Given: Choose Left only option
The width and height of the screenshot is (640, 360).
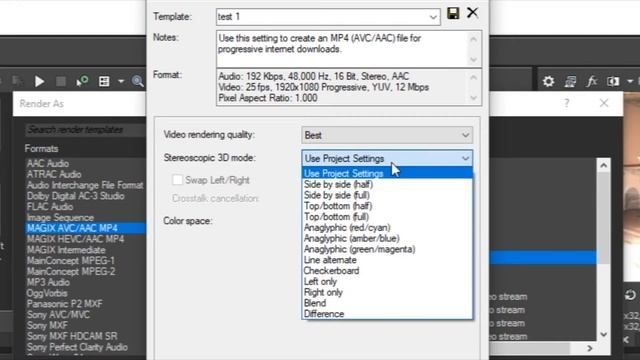Looking at the screenshot, I should (320, 282).
